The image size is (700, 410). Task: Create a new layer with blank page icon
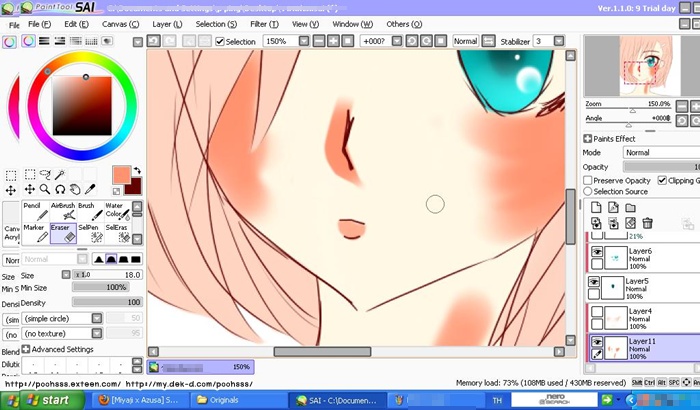tap(596, 208)
